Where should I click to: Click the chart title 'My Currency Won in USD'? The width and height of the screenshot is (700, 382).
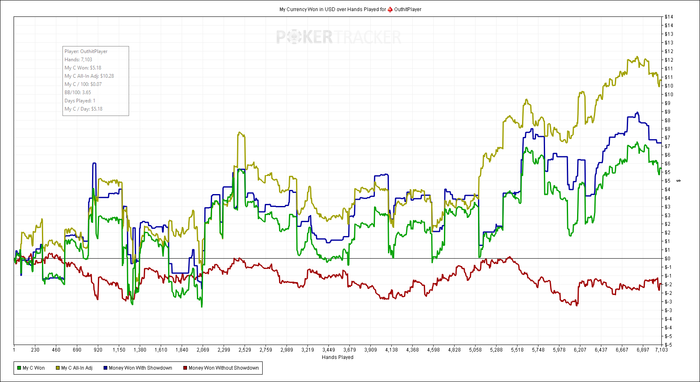(x=307, y=9)
